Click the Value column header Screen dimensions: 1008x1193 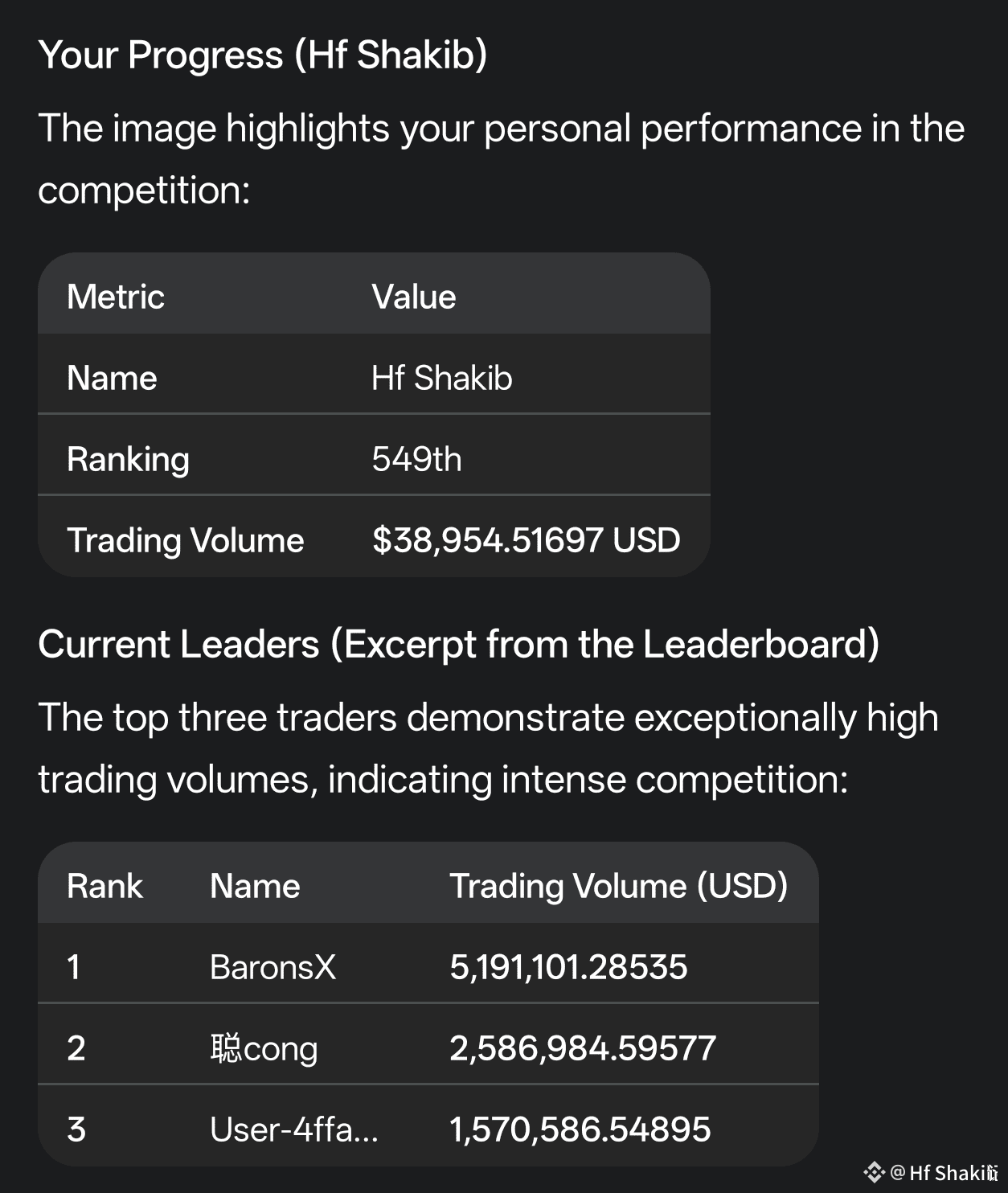click(x=413, y=297)
